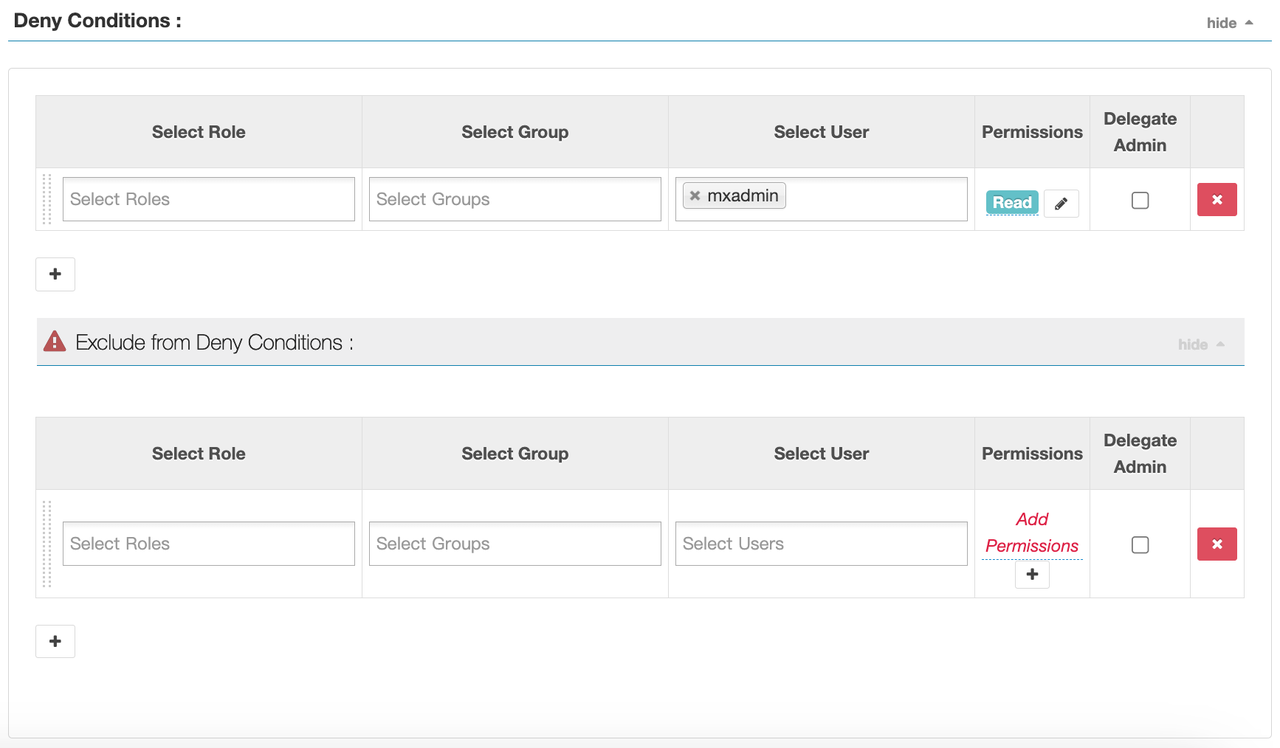Delete the Exclude from Deny Conditions row

[1217, 544]
